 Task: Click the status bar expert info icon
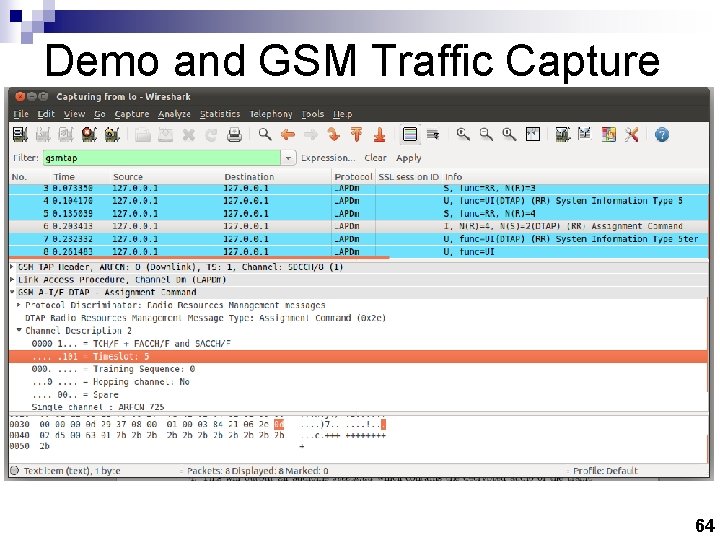pyautogui.click(x=15, y=471)
